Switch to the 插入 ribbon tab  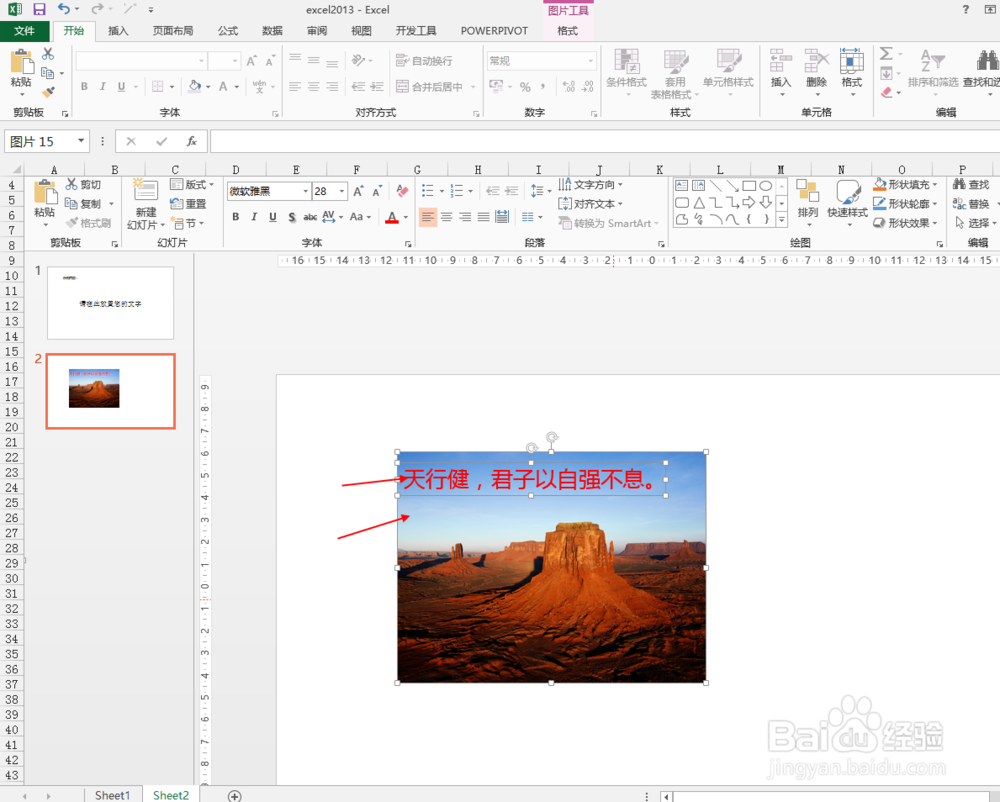click(118, 30)
